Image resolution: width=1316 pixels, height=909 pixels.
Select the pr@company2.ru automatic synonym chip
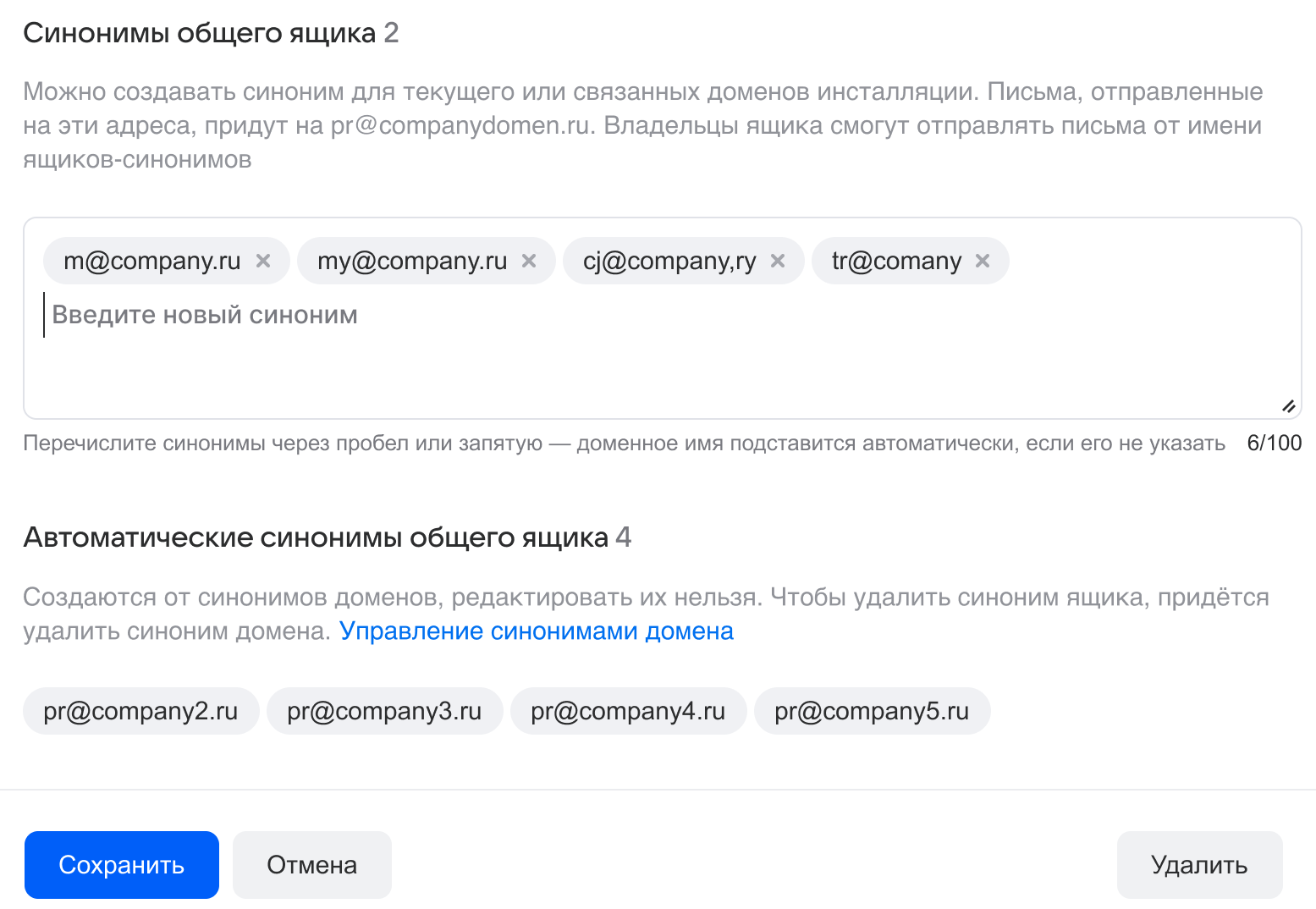pos(140,711)
